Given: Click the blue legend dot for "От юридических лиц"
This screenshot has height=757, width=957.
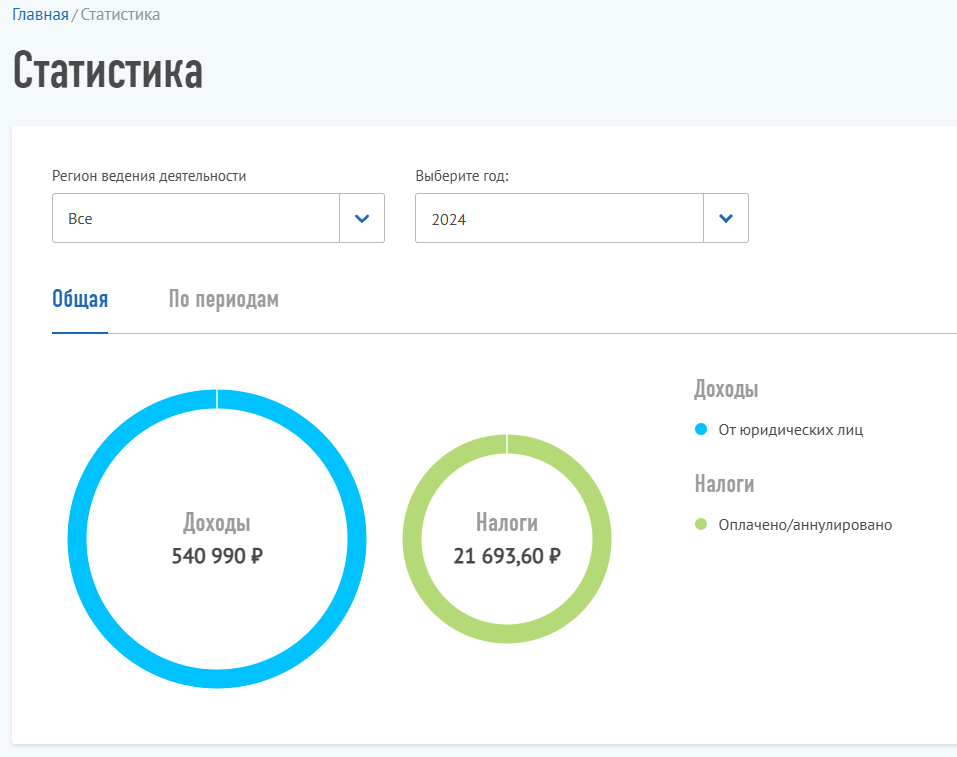Looking at the screenshot, I should (701, 428).
